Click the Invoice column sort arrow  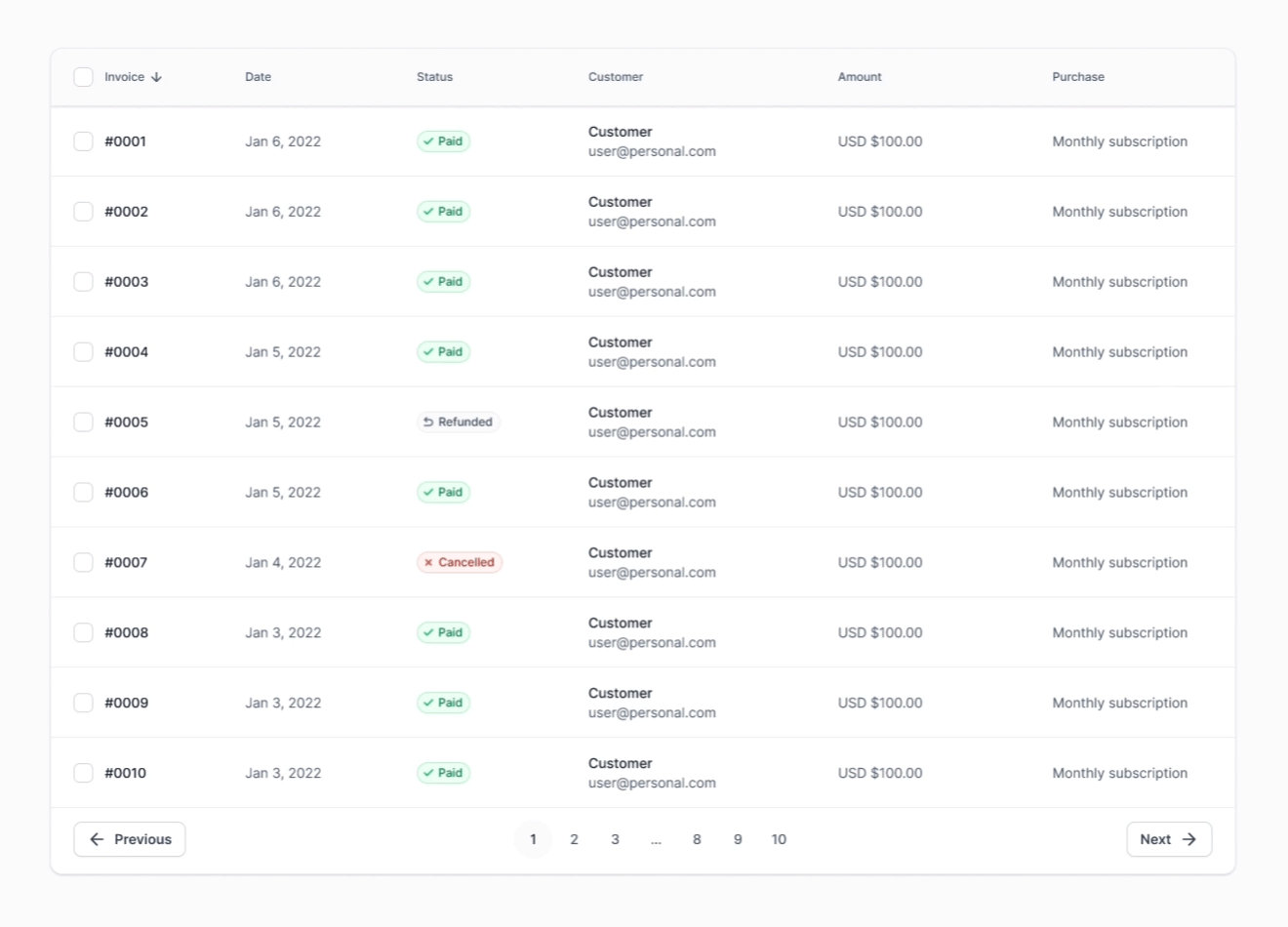[156, 77]
